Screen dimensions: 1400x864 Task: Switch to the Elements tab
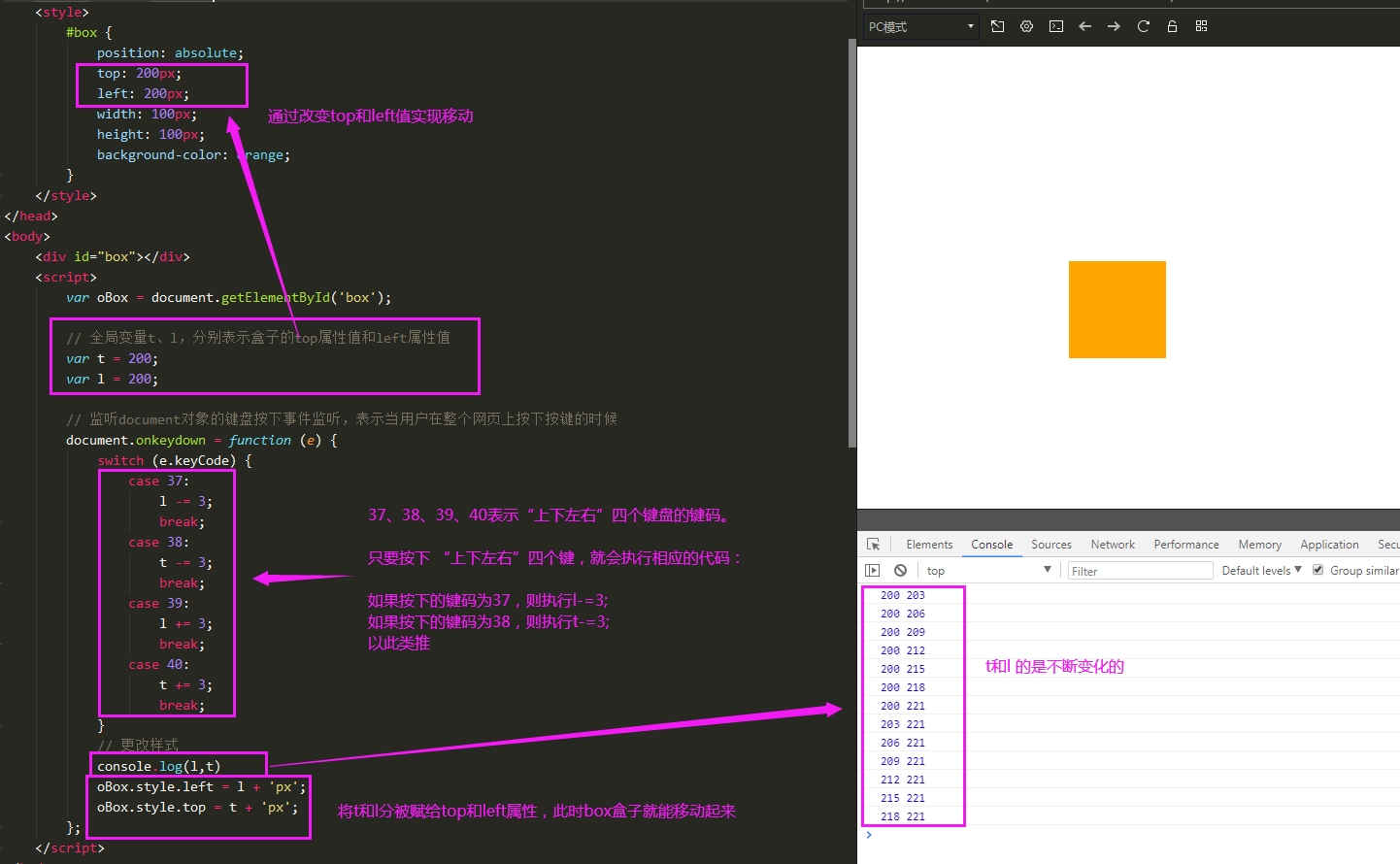[929, 545]
